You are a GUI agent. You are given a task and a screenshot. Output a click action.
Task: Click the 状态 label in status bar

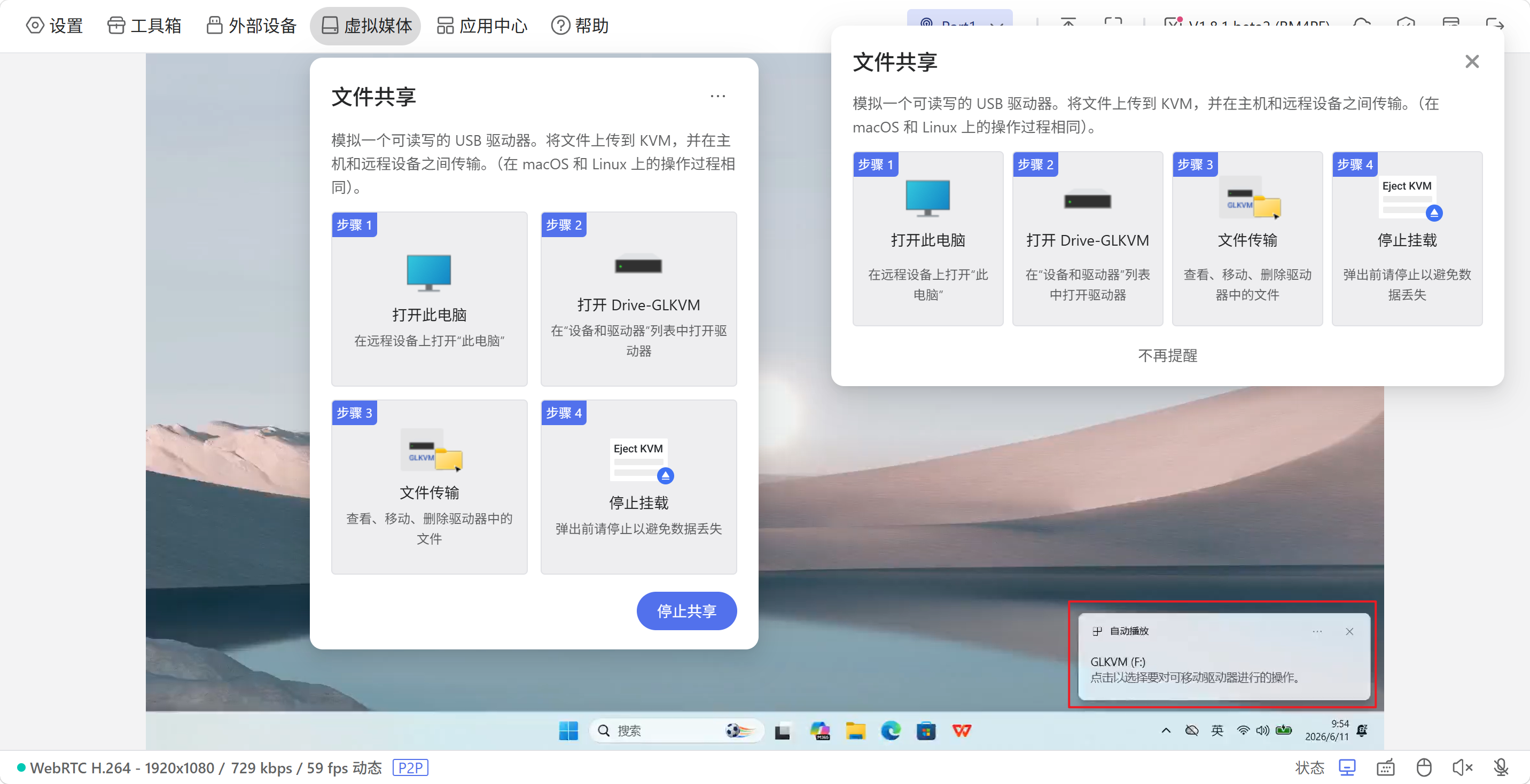(1310, 768)
